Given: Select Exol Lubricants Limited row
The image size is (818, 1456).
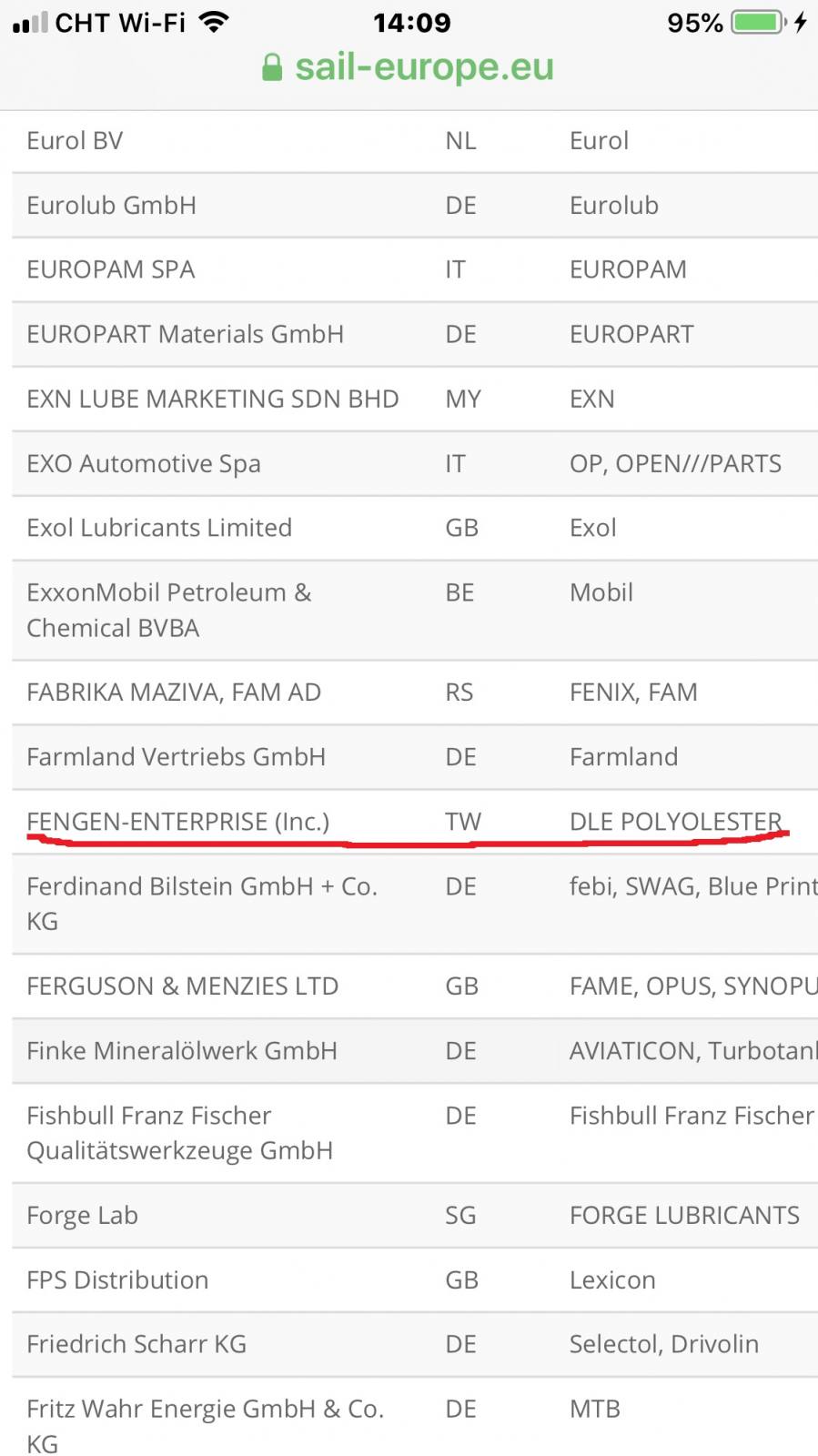Looking at the screenshot, I should tap(159, 528).
